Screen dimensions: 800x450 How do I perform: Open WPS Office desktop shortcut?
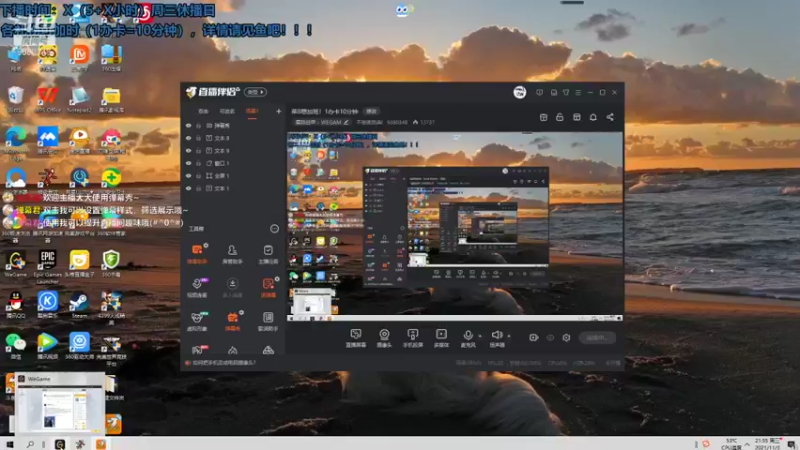point(47,99)
